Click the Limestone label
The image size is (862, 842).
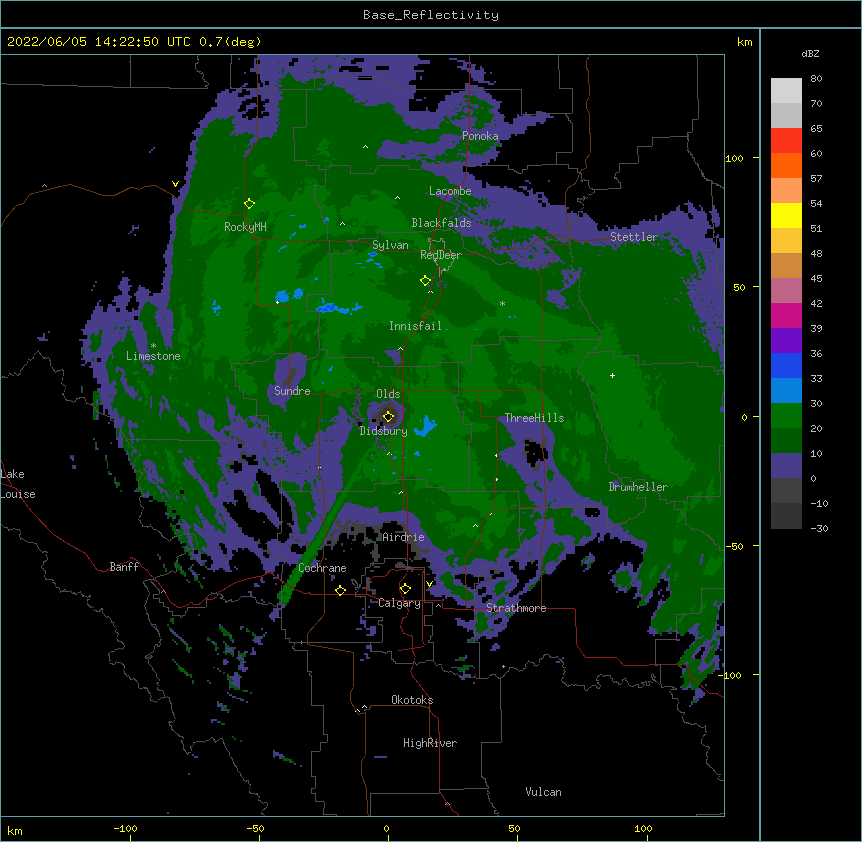[x=153, y=356]
